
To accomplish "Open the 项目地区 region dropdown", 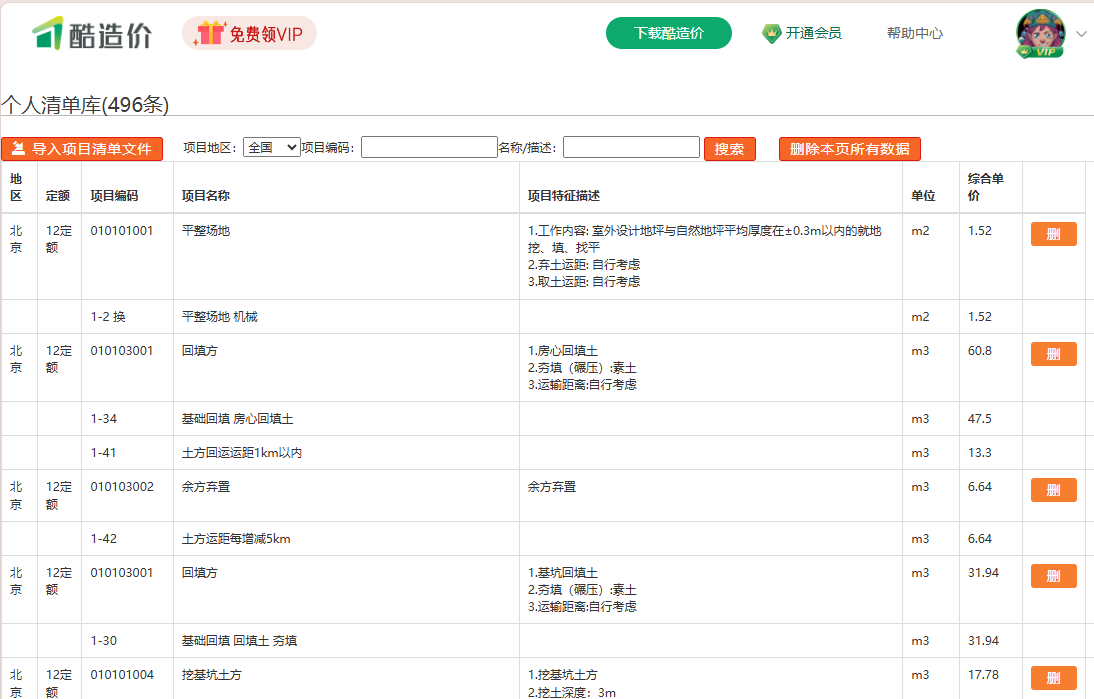I will click(271, 147).
